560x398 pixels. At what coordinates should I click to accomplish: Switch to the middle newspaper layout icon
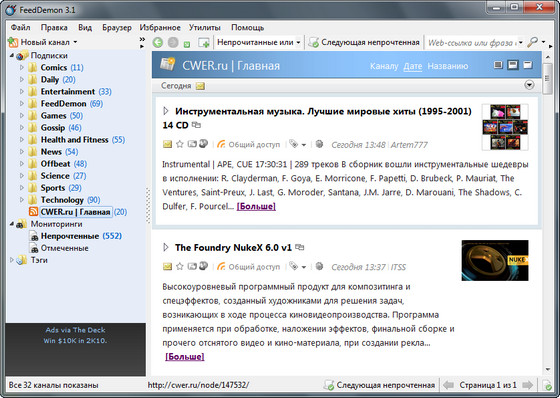click(513, 65)
